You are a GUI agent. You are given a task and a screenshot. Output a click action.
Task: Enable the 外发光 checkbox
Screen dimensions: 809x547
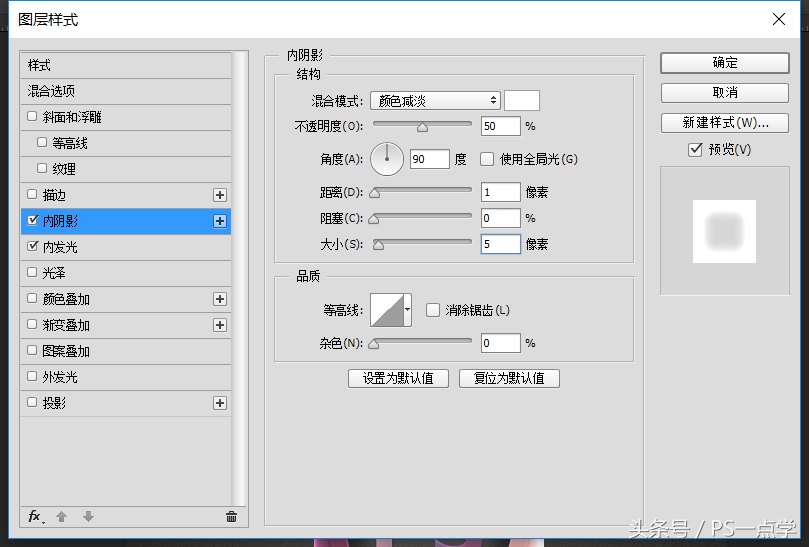(32, 376)
